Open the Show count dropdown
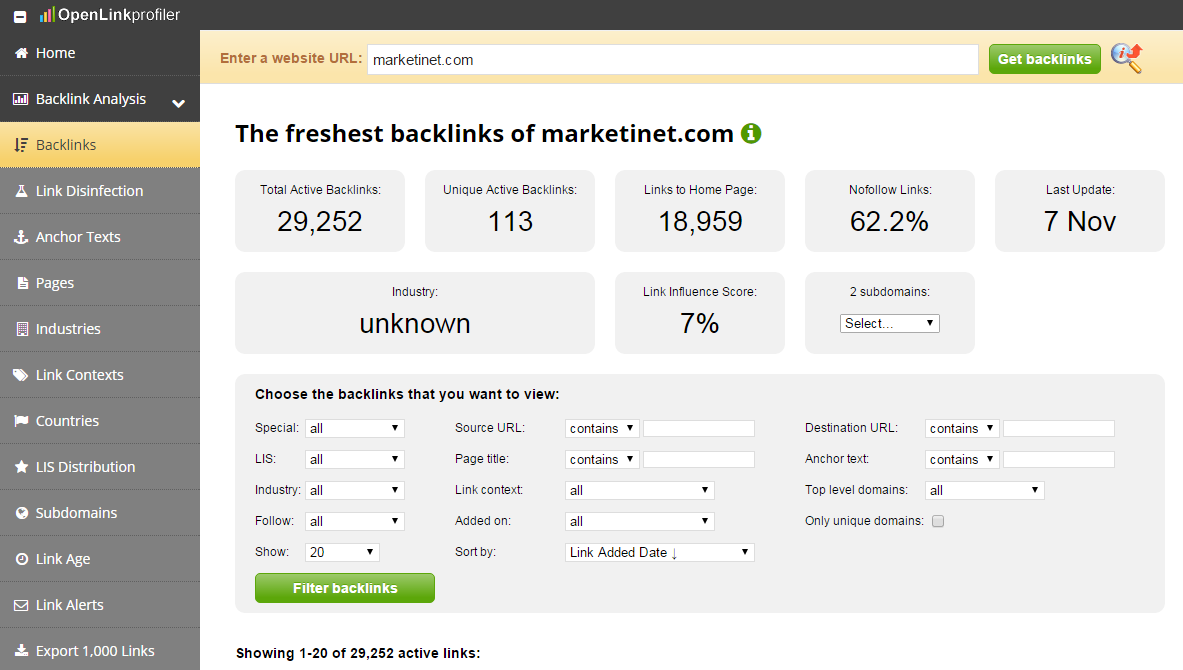The image size is (1183, 670). pos(342,552)
